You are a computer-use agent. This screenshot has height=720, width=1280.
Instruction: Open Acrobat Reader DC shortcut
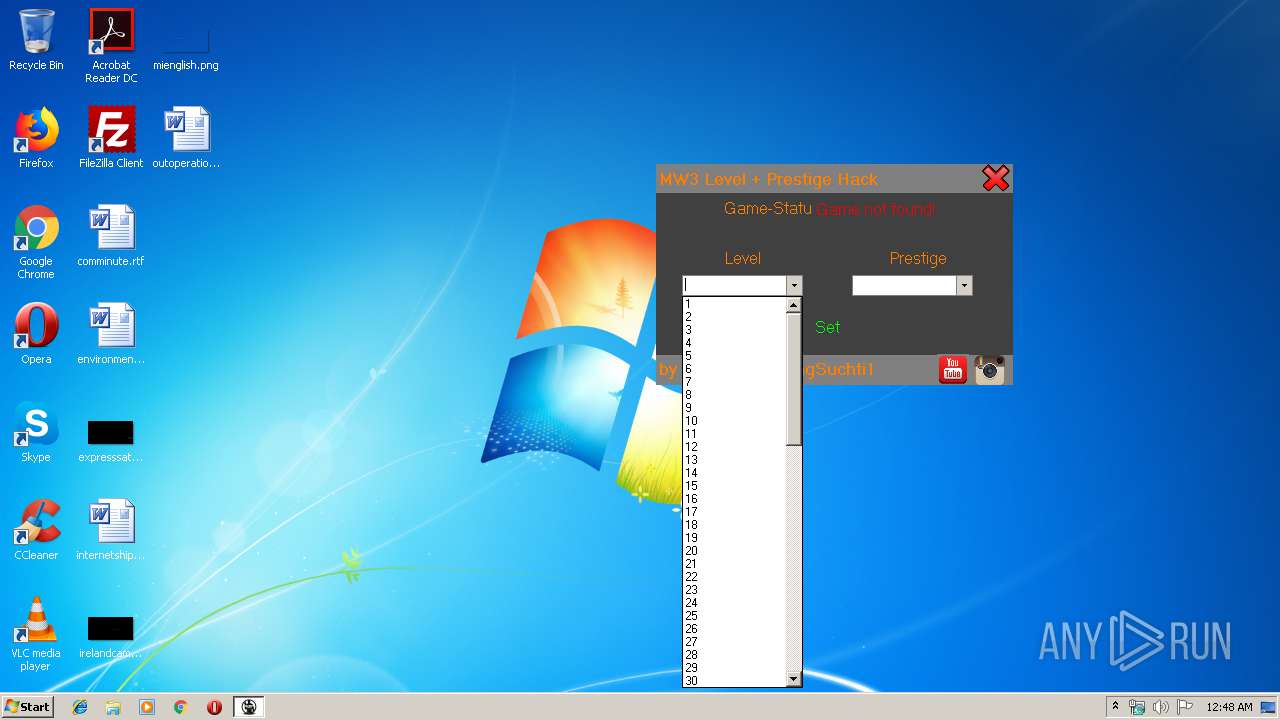tap(111, 46)
